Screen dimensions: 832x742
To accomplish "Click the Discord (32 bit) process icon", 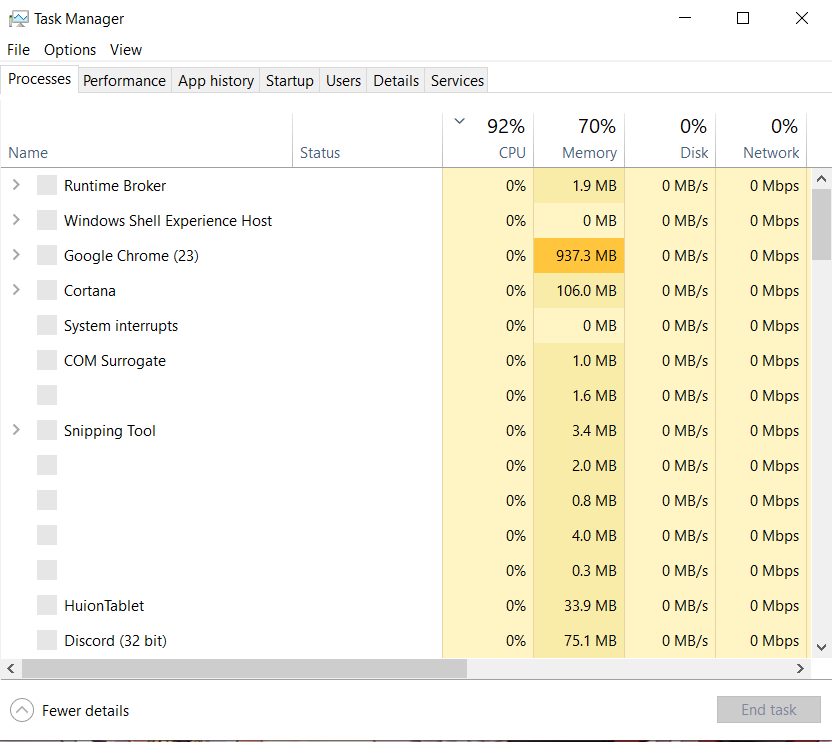I will point(47,641).
